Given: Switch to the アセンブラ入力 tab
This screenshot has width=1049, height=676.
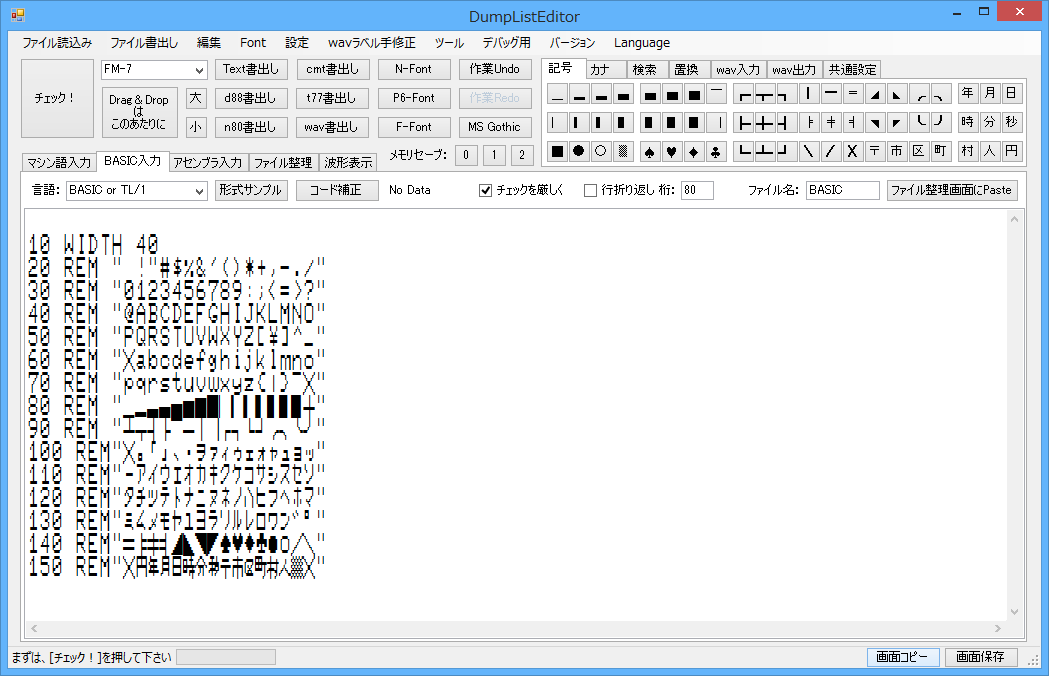Looking at the screenshot, I should (207, 163).
